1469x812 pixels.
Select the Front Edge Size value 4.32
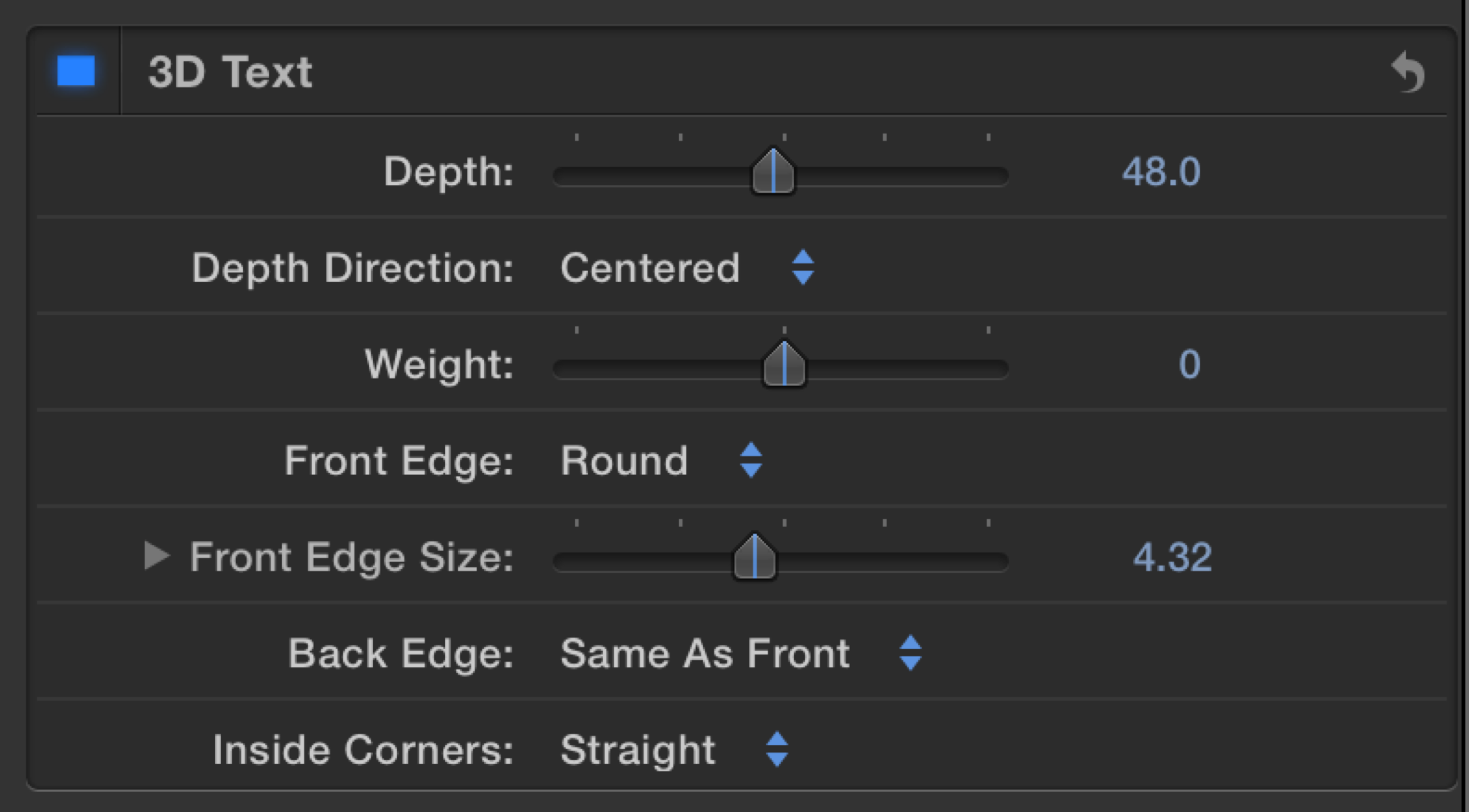pos(1172,558)
